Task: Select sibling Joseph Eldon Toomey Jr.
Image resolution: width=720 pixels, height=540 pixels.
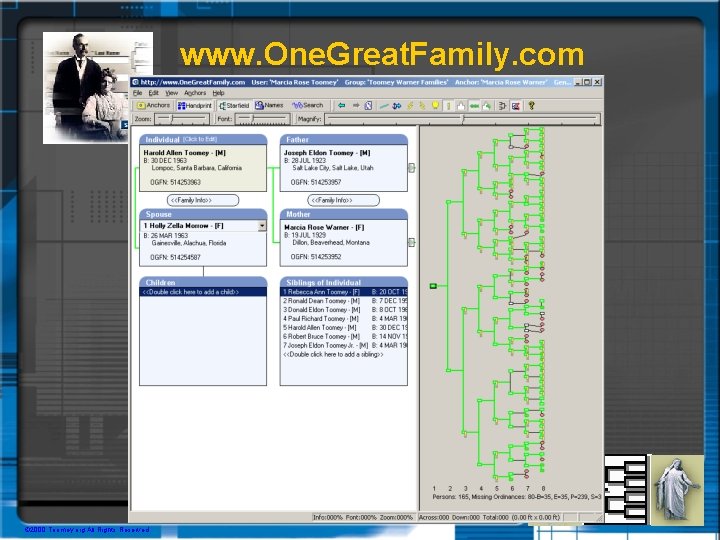Action: coord(343,345)
